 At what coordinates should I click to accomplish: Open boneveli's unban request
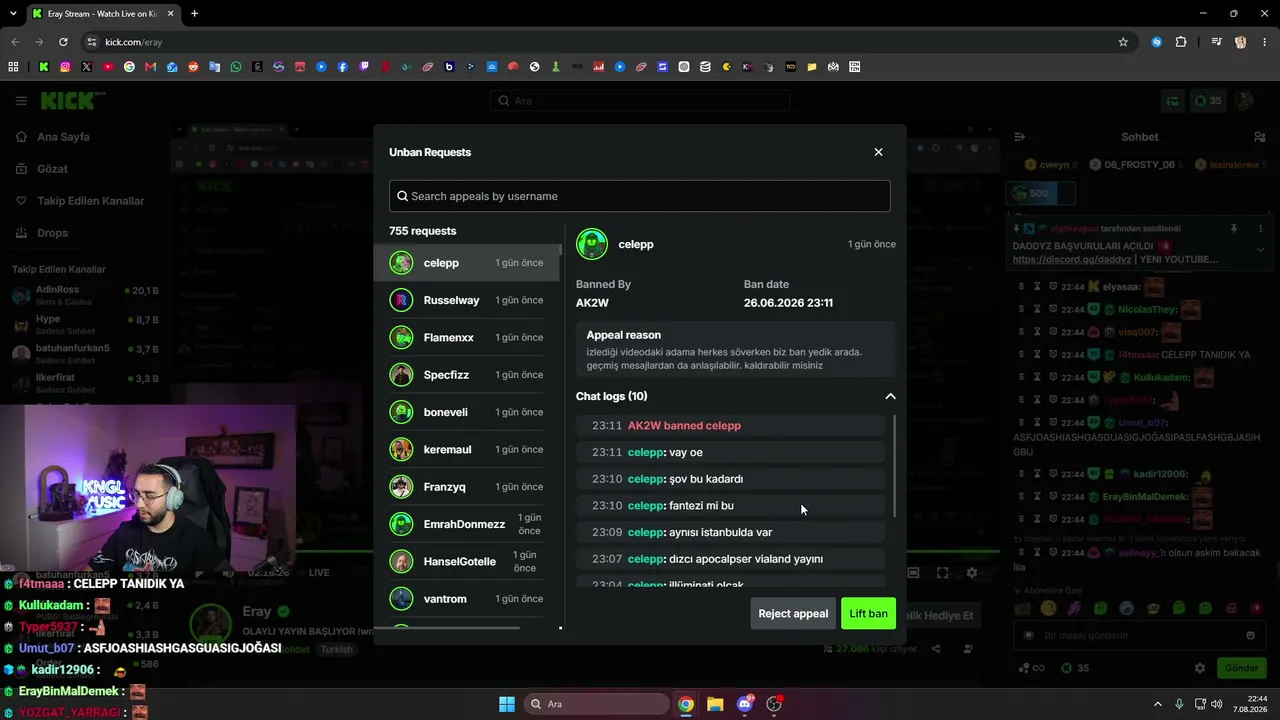point(467,412)
